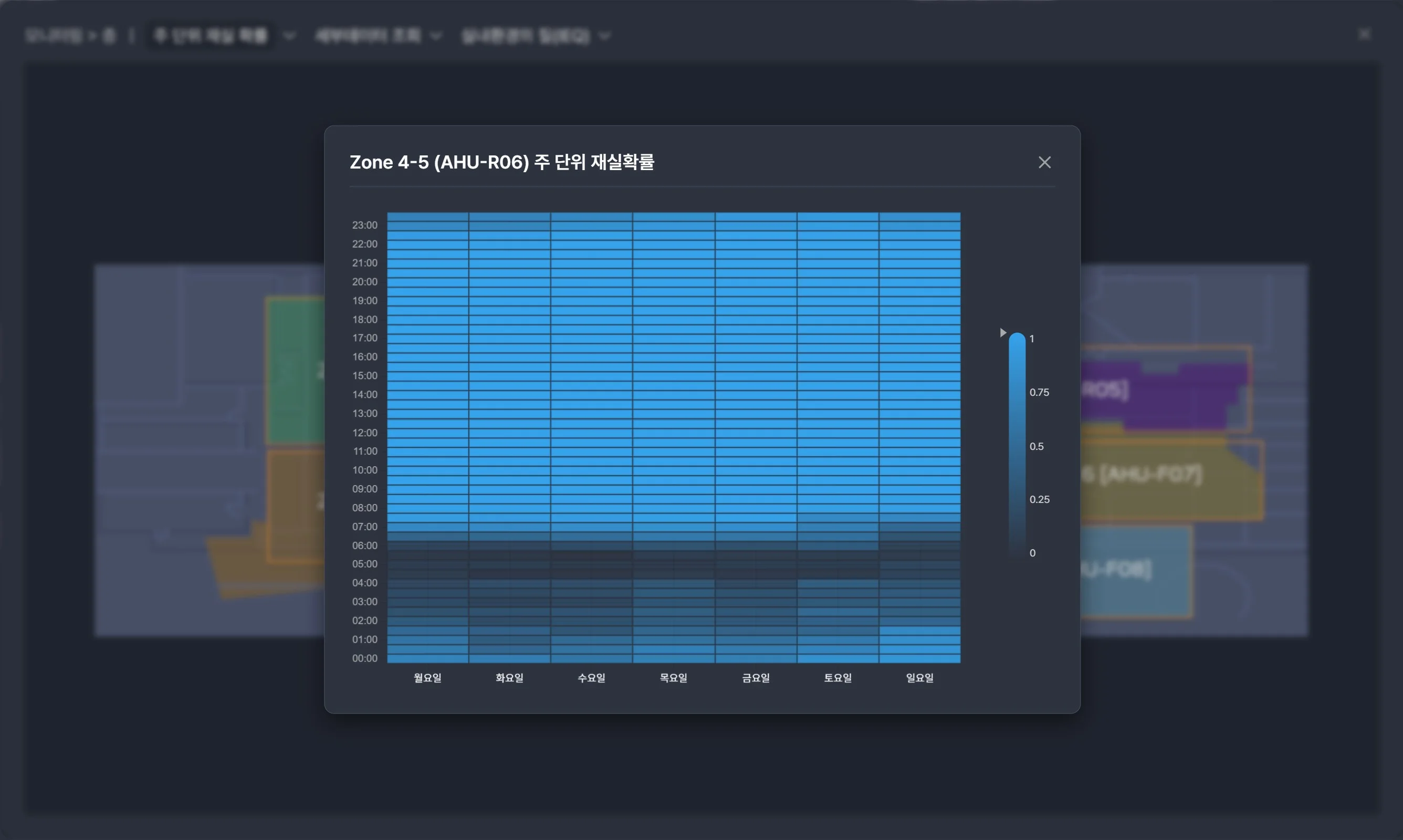Screen dimensions: 1403x840
Task: Click the 05:00 time label
Action: [364, 564]
